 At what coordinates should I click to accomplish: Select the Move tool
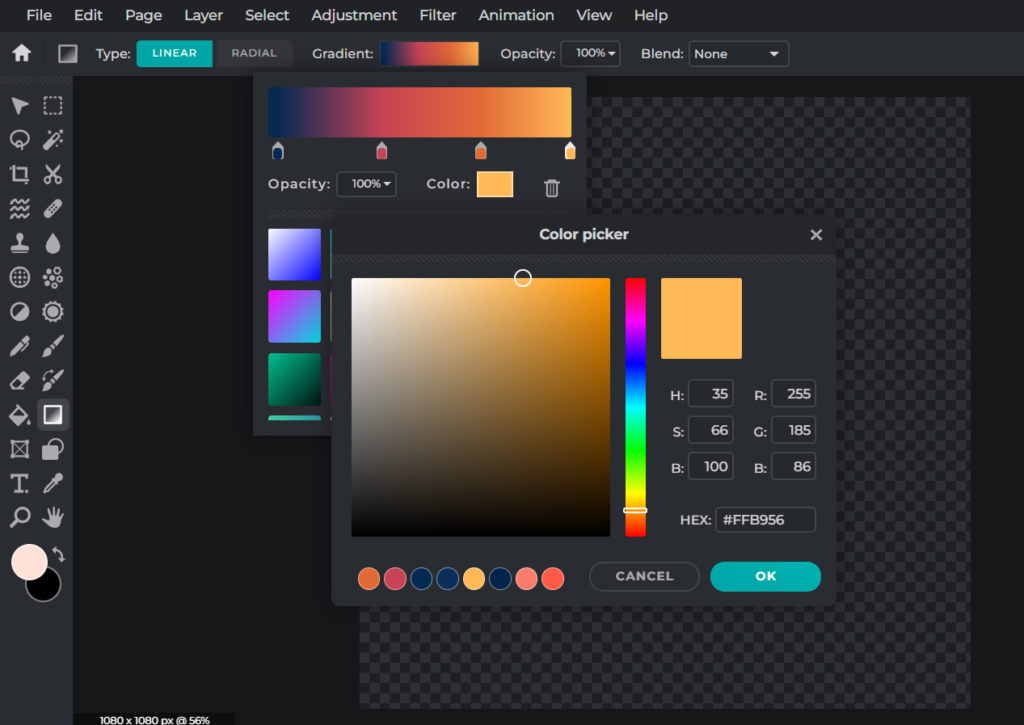[x=18, y=105]
